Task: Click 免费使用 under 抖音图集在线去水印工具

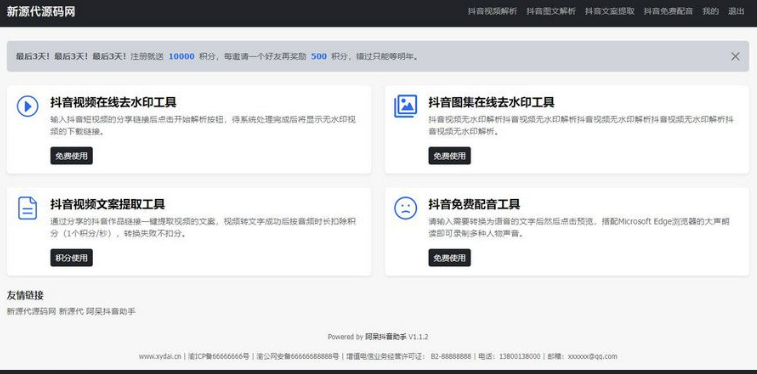Action: tap(449, 156)
